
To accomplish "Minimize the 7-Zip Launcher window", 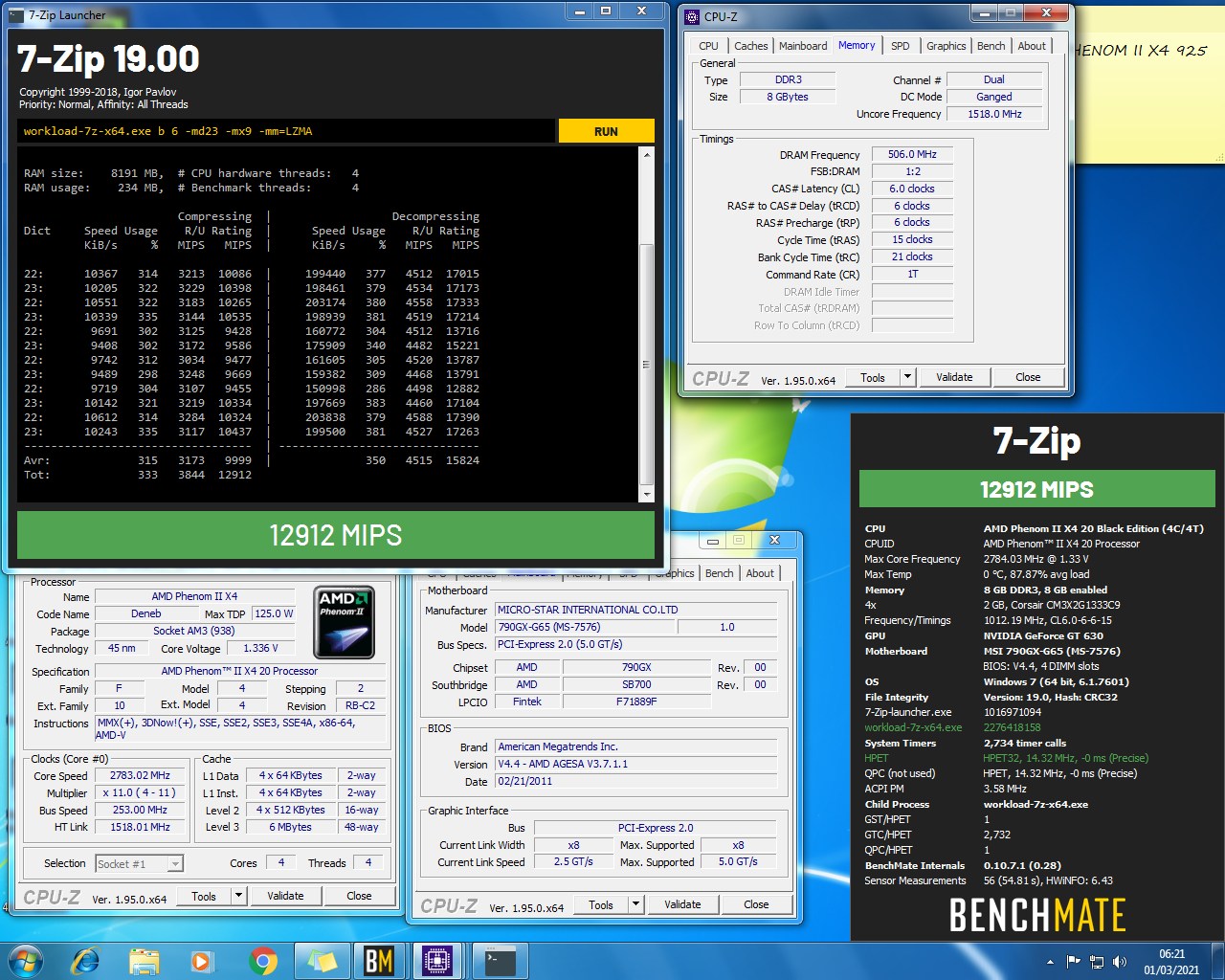I will 578,11.
